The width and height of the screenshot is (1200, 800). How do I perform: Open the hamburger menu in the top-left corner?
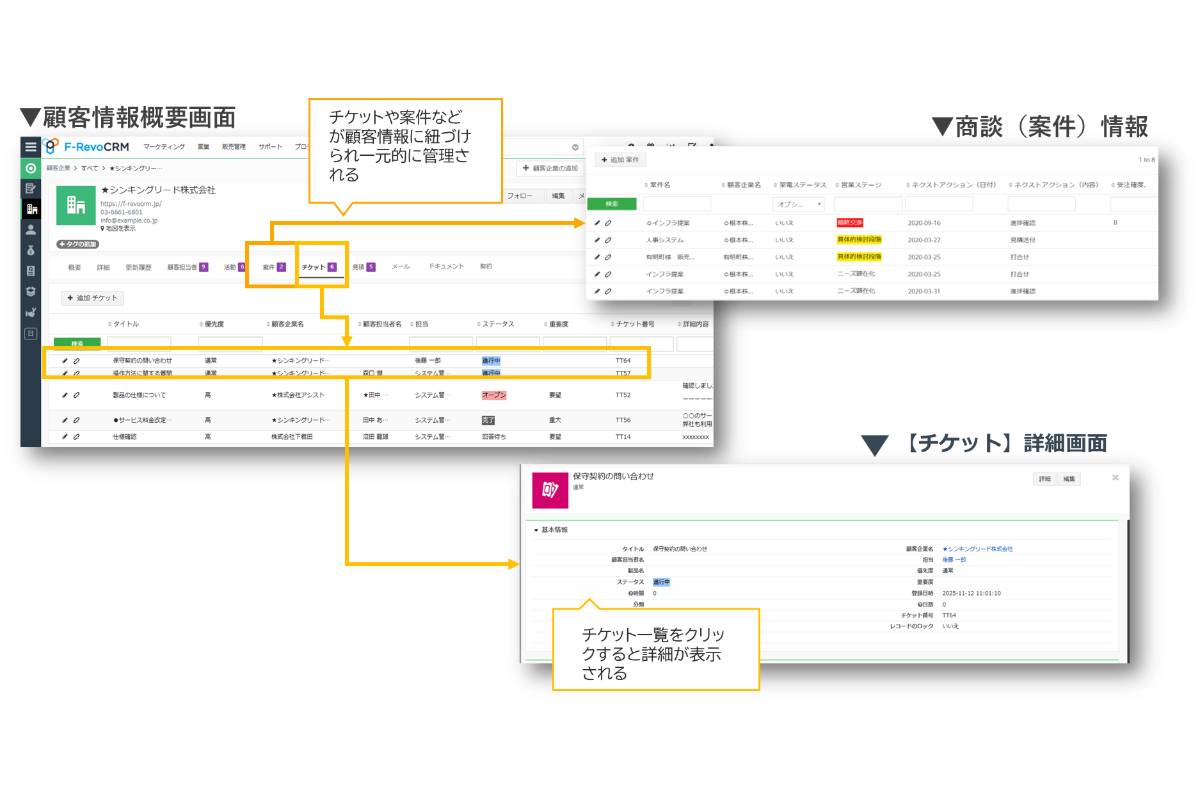[x=29, y=146]
